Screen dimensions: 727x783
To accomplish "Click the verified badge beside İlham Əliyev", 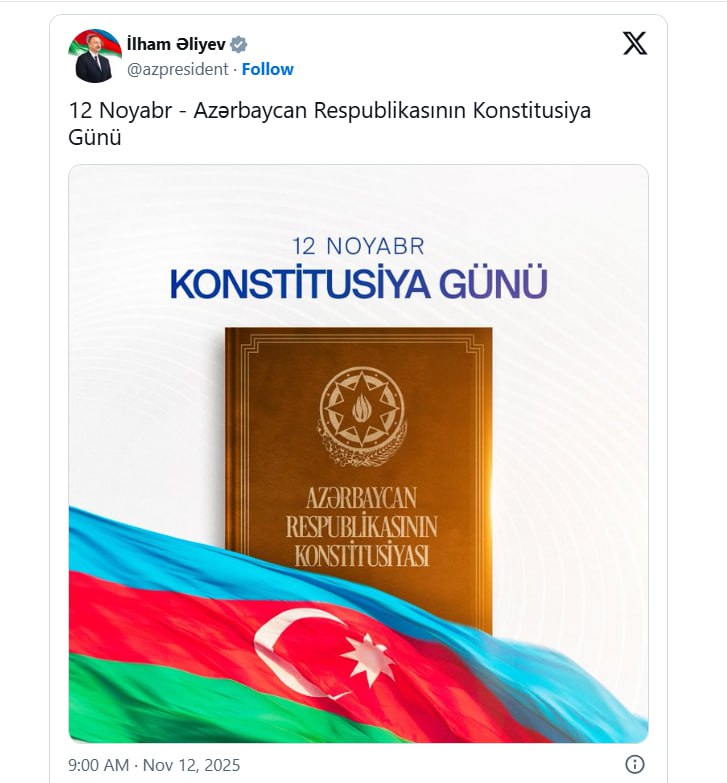I will 239,44.
